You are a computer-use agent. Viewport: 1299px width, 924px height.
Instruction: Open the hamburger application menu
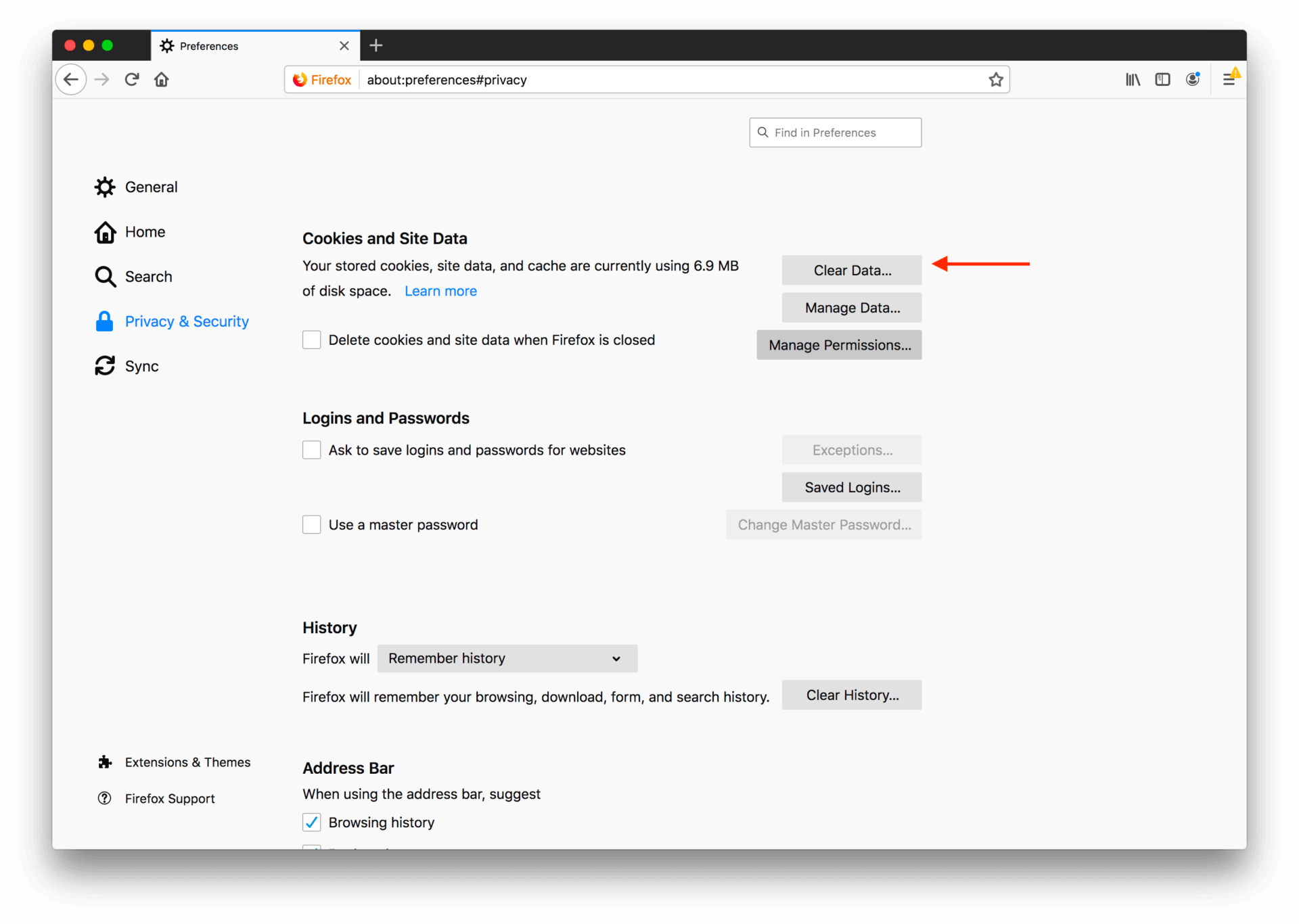[1229, 79]
